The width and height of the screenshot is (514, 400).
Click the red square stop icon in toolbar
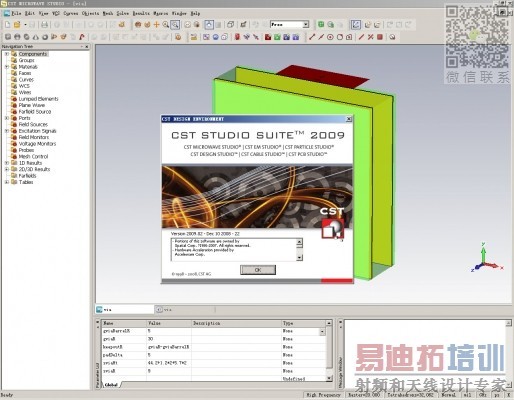click(x=380, y=37)
